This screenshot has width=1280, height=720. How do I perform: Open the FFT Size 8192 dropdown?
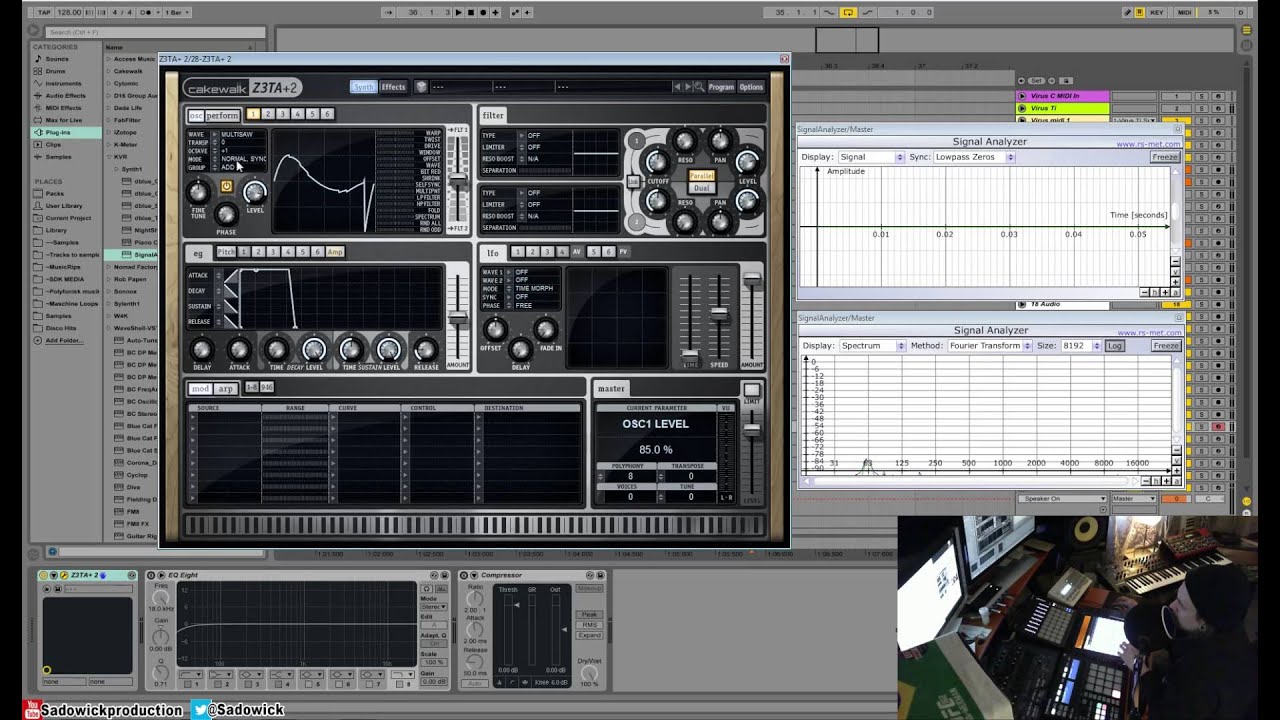tap(1080, 346)
